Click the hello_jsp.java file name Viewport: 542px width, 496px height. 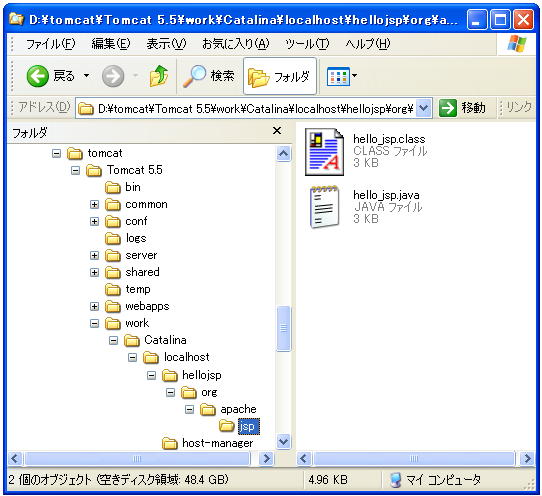point(386,195)
